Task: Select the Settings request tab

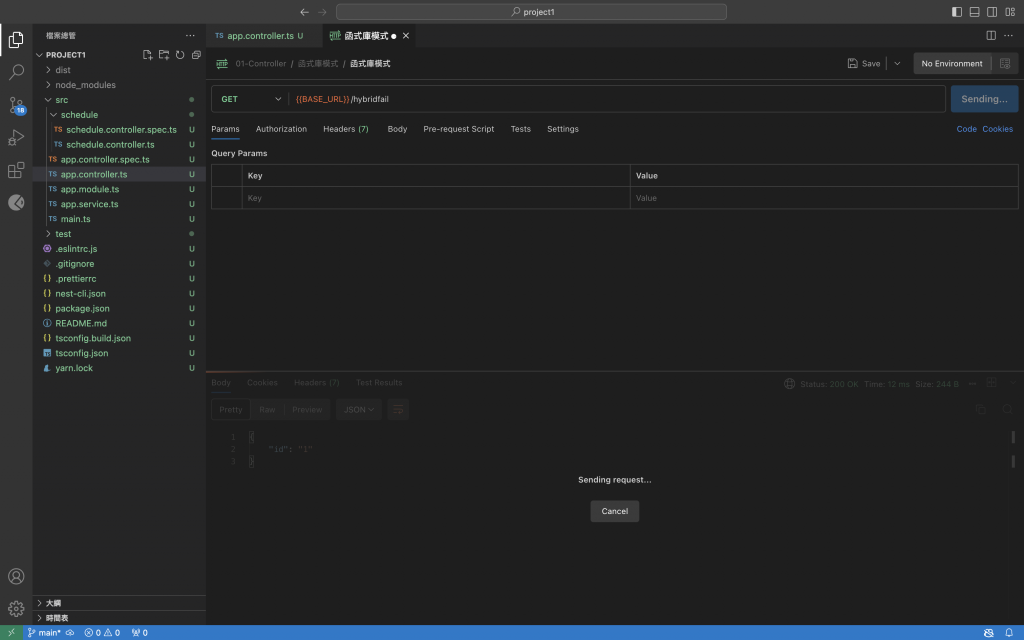Action: [562, 129]
